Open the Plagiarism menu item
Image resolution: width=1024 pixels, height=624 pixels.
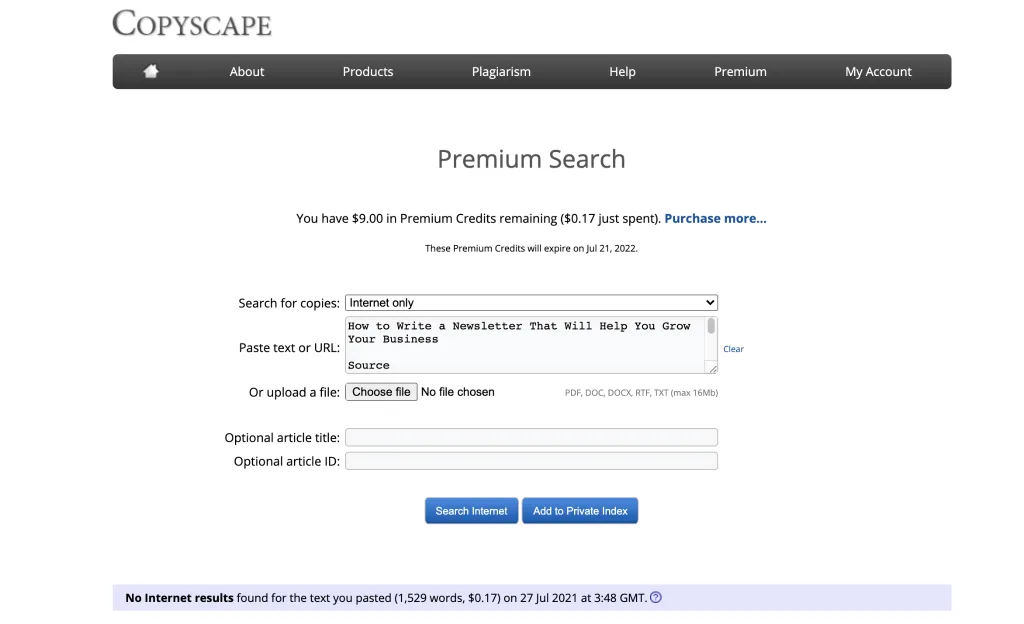pos(501,72)
